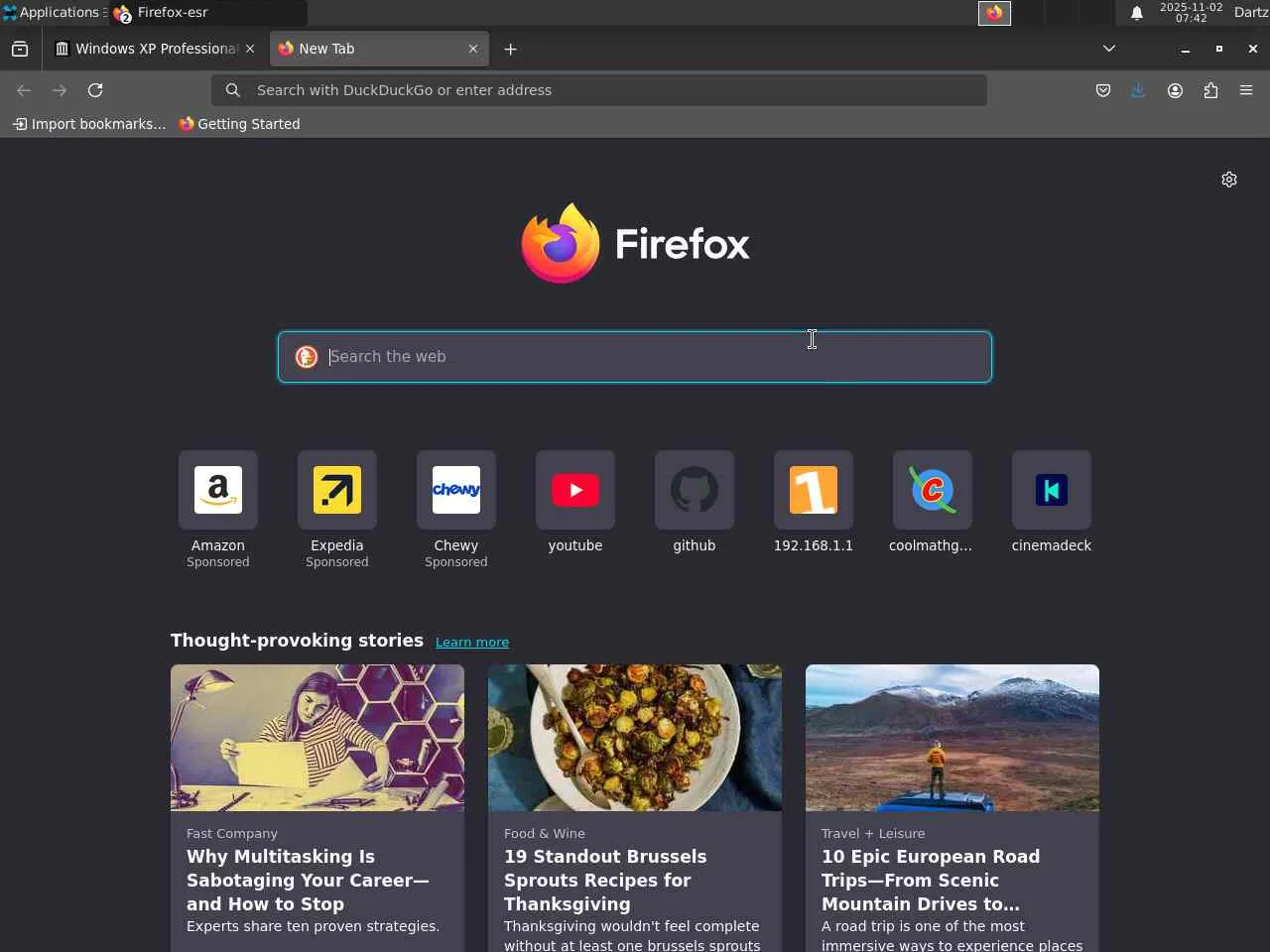Image resolution: width=1270 pixels, height=952 pixels.
Task: Click the Travel + Leisure mountain thumbnail
Action: pos(952,738)
